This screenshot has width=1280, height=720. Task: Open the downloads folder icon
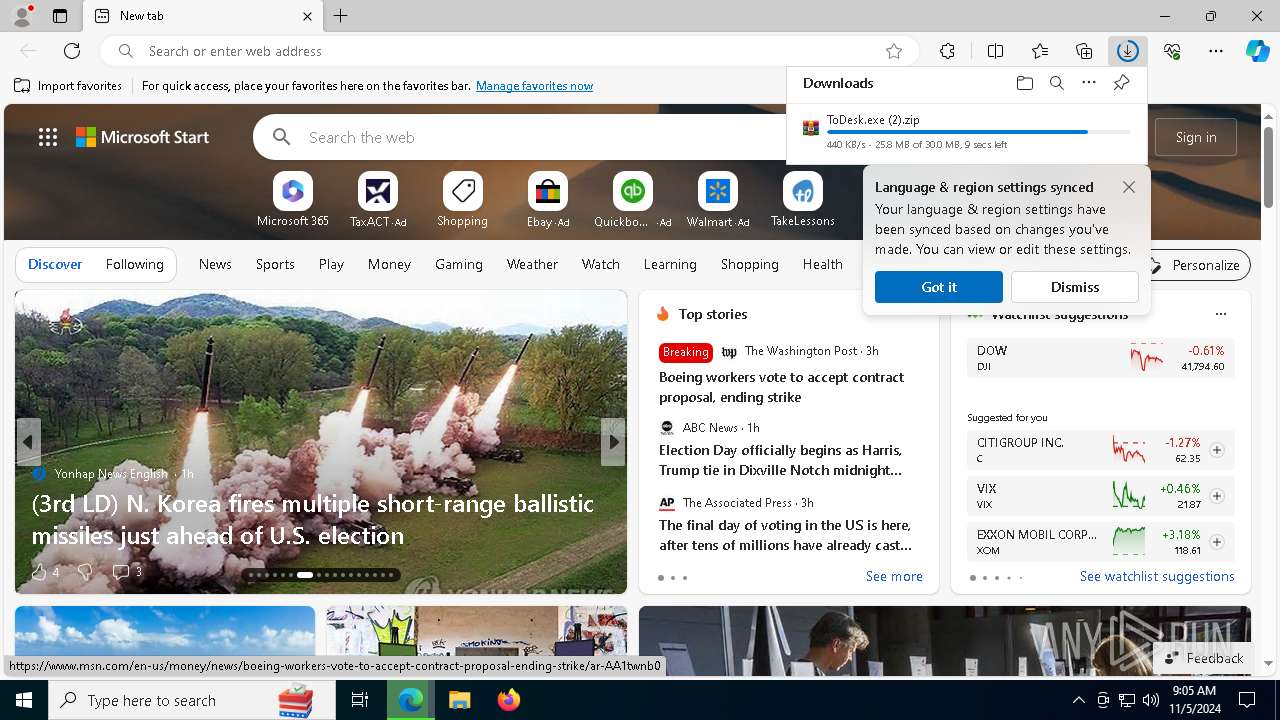(x=1024, y=83)
